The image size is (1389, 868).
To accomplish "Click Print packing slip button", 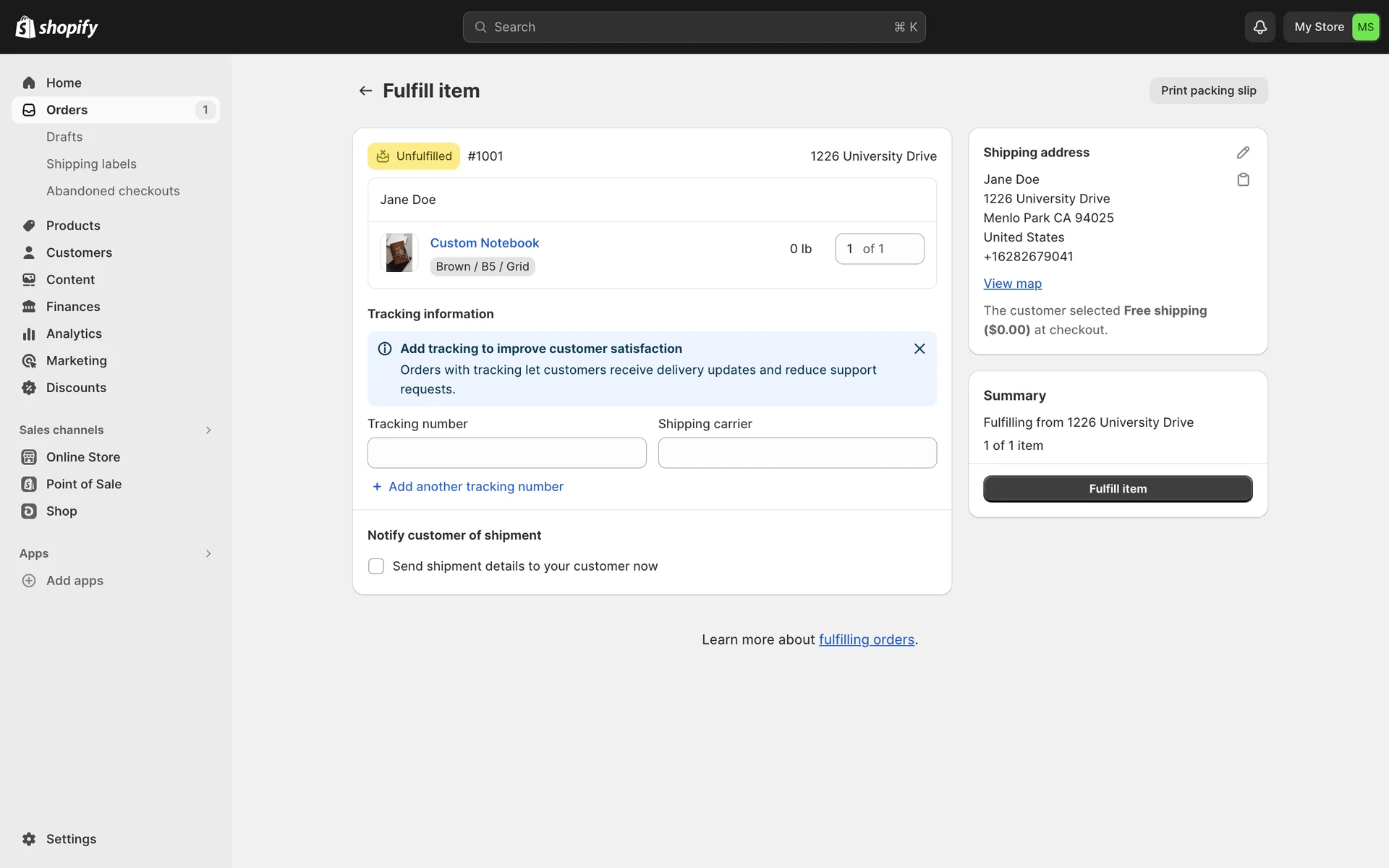I will pos(1208,90).
